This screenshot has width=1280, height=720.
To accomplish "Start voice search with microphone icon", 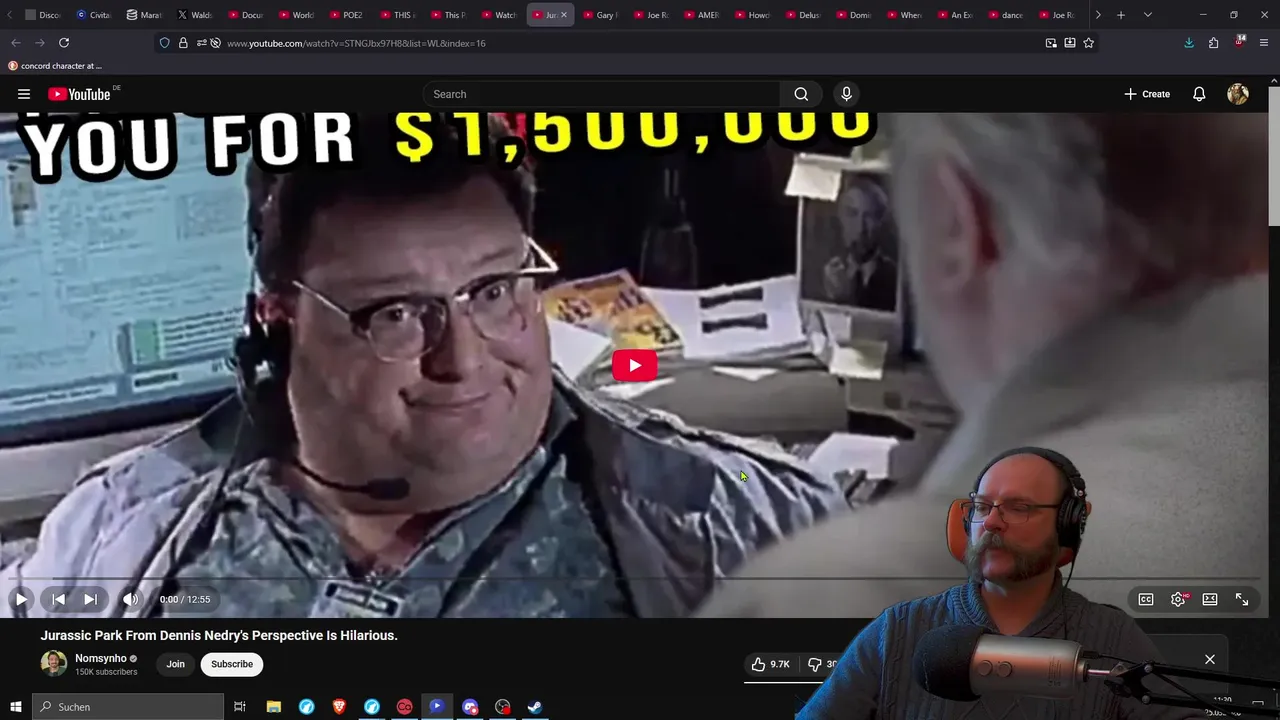I will pos(846,94).
